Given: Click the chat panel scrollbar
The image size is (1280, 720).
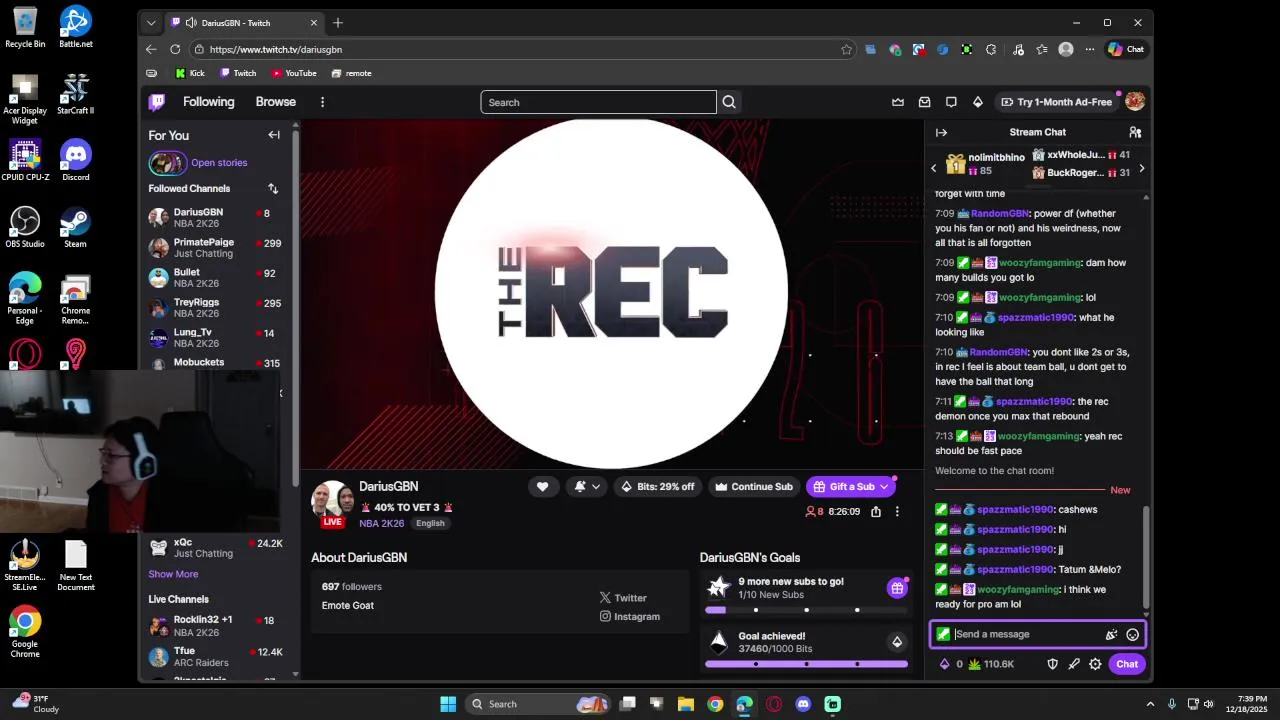Looking at the screenshot, I should pos(1146,556).
